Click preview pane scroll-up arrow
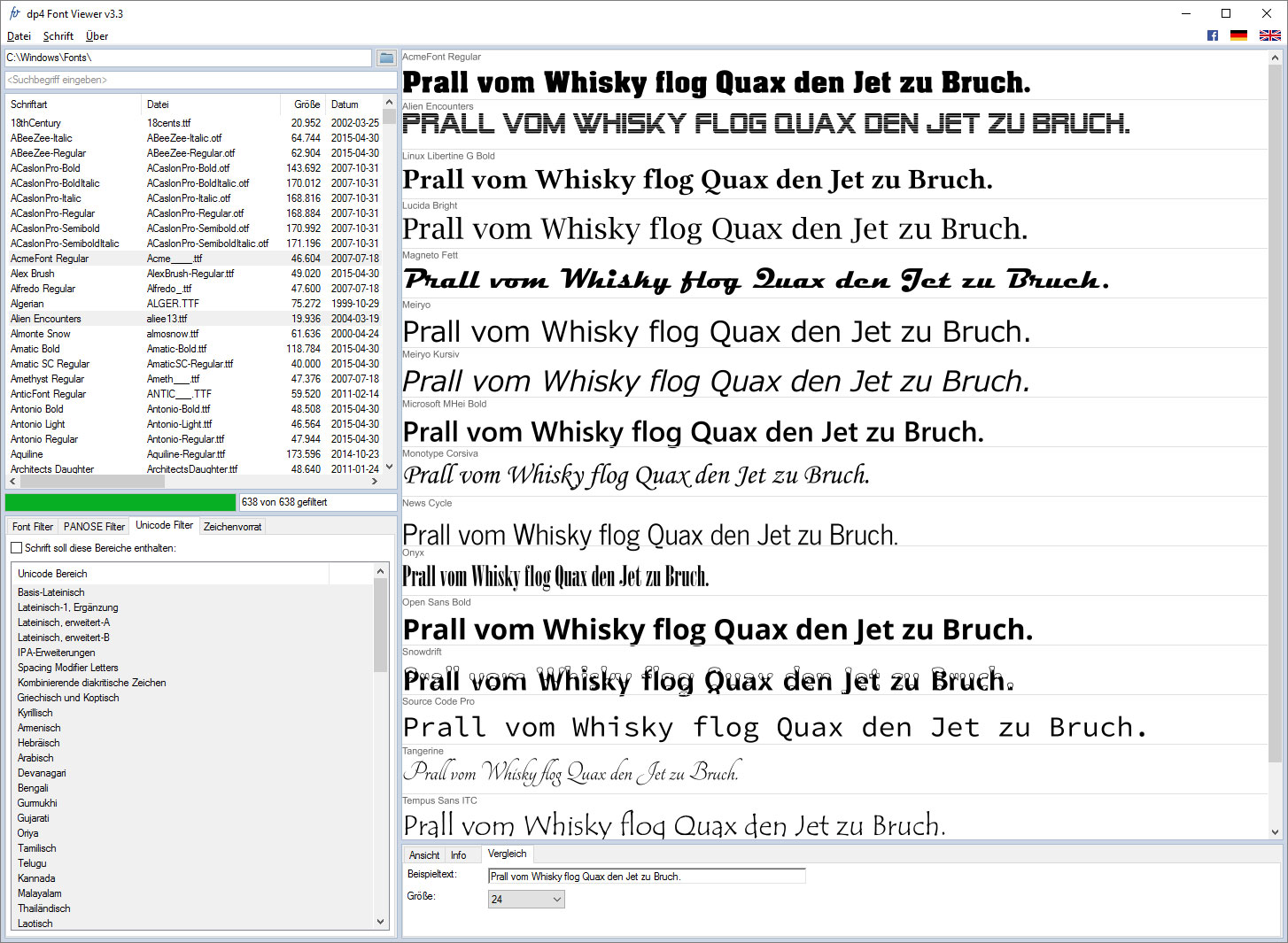1288x943 pixels. [1276, 58]
